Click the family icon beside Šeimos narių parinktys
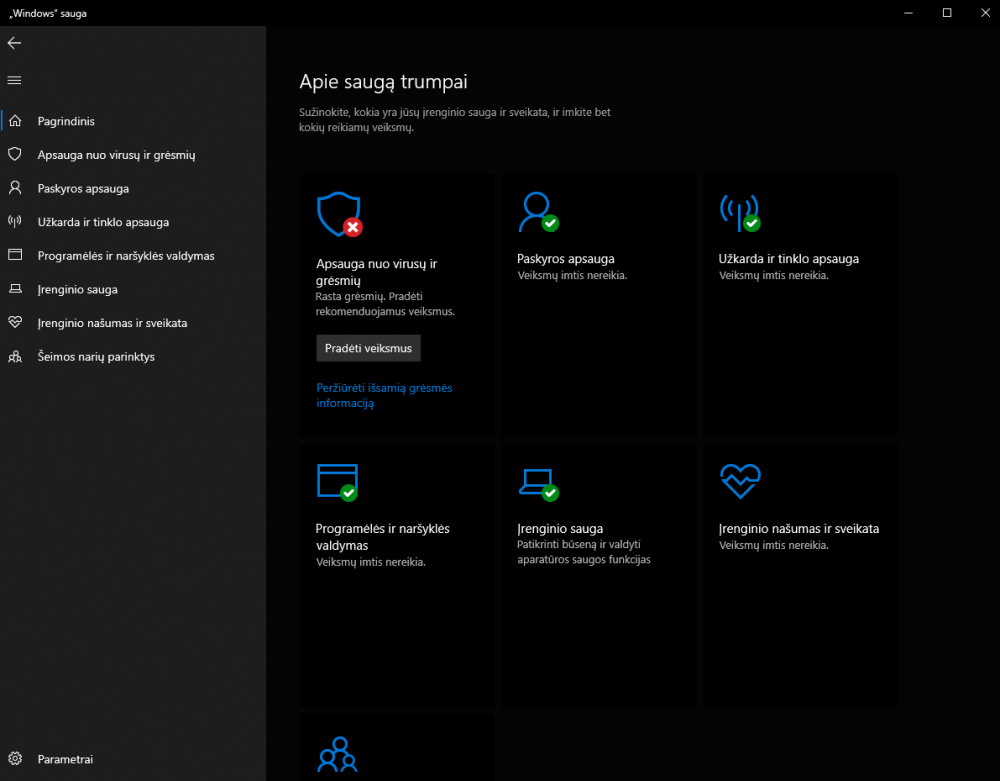 [15, 356]
